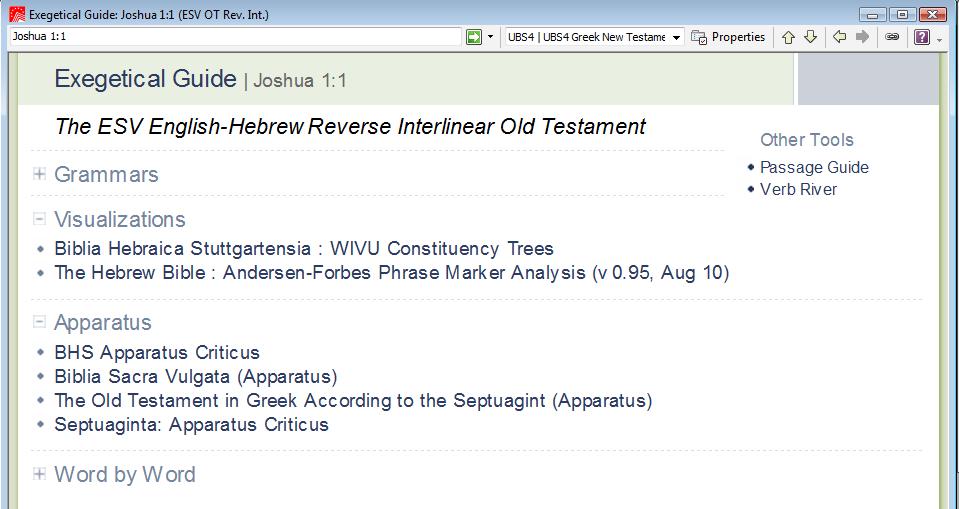This screenshot has height=509, width=959.
Task: Open Properties in the toolbar
Action: pyautogui.click(x=728, y=37)
